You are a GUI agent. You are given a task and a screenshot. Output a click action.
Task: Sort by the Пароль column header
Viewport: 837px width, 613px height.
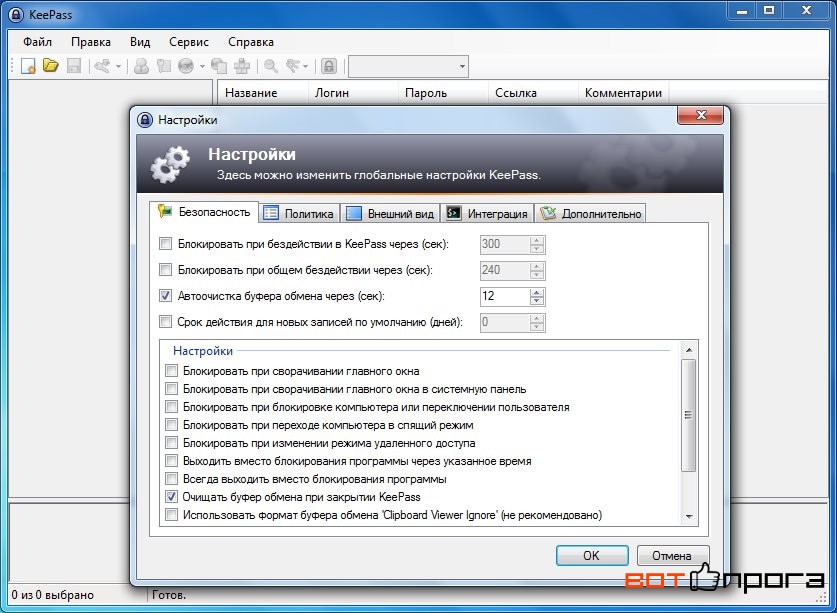point(443,92)
